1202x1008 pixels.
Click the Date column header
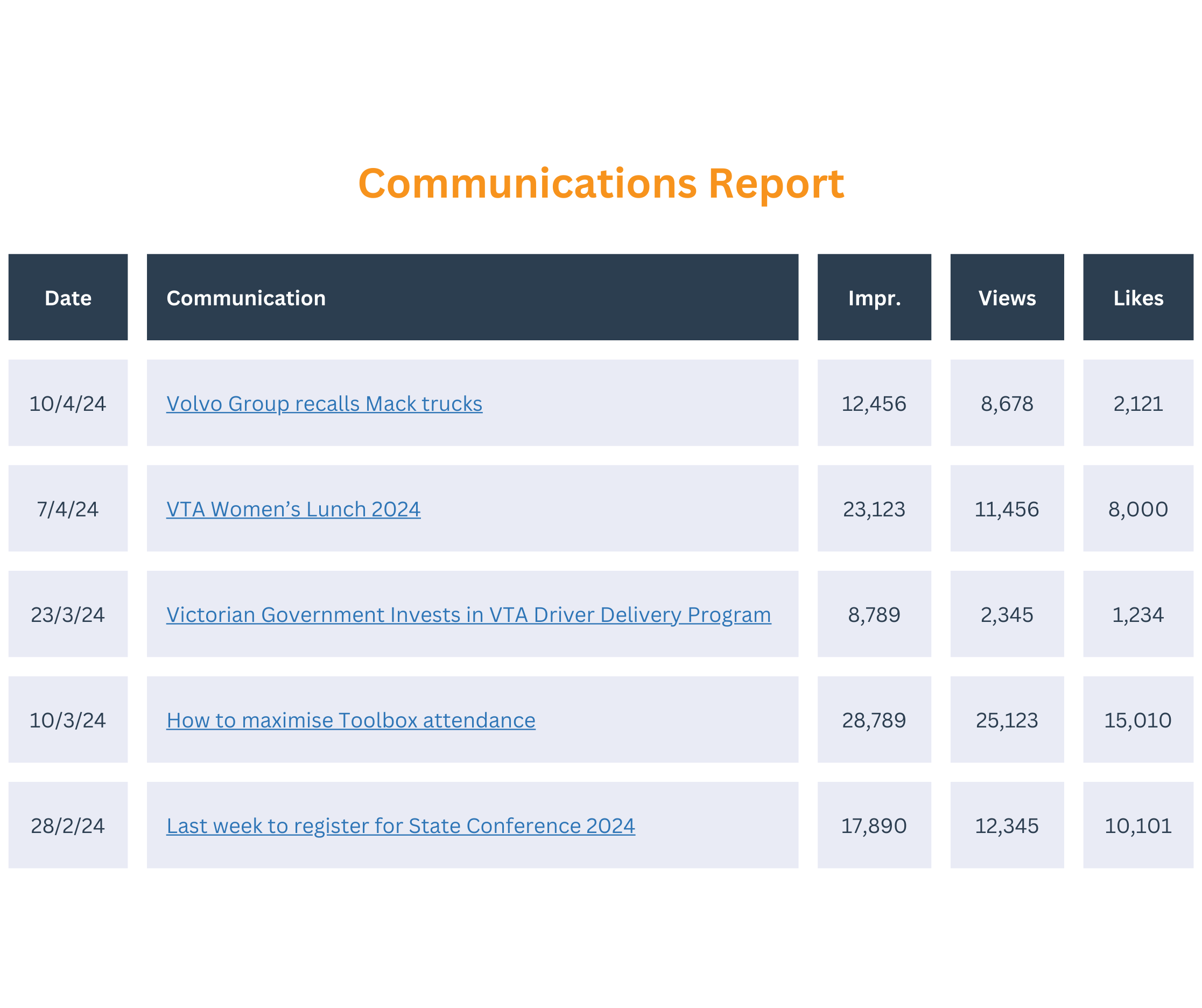(x=68, y=298)
